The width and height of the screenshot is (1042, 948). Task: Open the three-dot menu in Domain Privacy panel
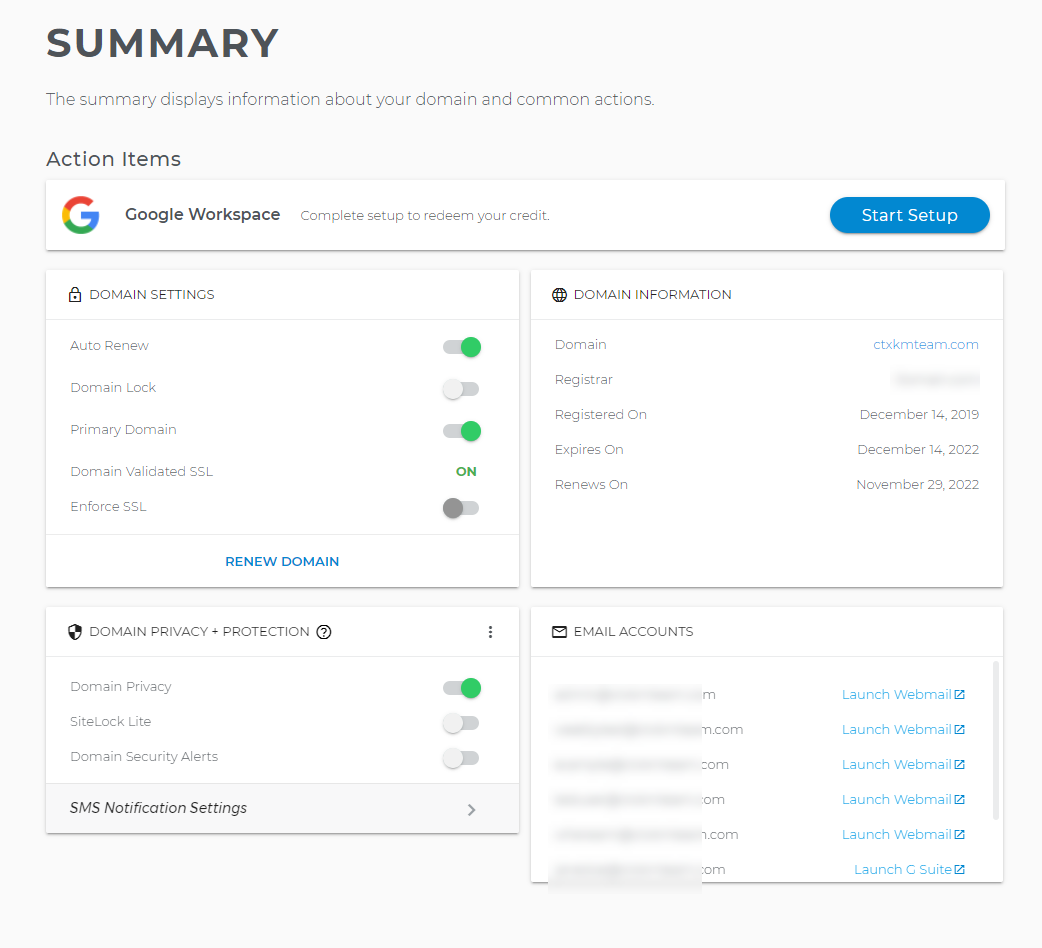[x=491, y=631]
